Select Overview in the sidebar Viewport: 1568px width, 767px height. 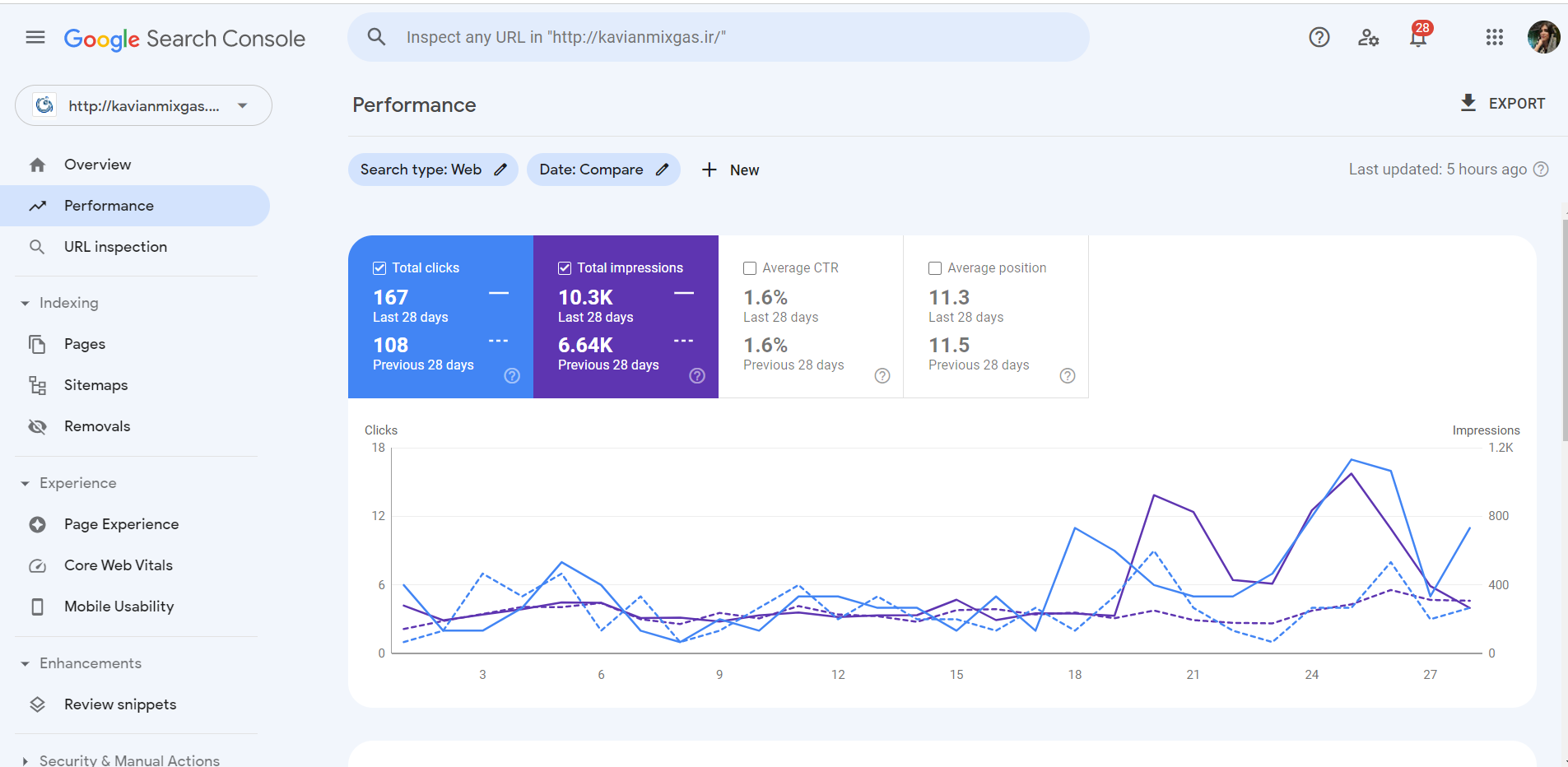point(97,164)
